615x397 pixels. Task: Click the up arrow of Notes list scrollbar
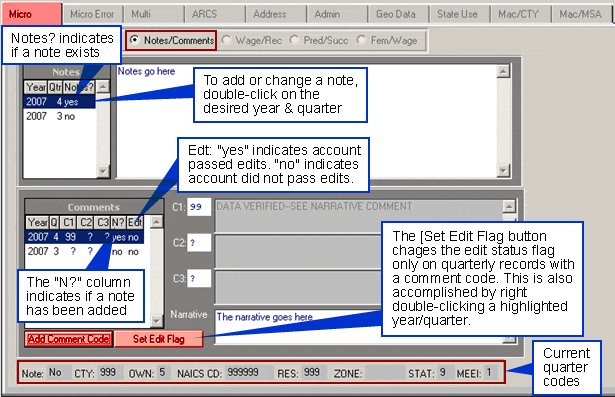tap(103, 87)
